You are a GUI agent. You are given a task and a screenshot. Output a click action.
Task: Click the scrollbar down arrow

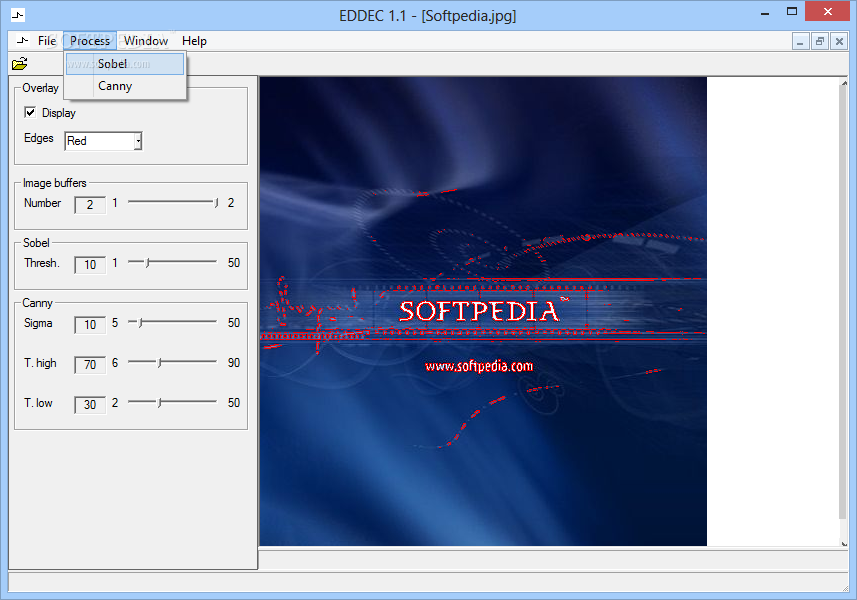[x=844, y=543]
